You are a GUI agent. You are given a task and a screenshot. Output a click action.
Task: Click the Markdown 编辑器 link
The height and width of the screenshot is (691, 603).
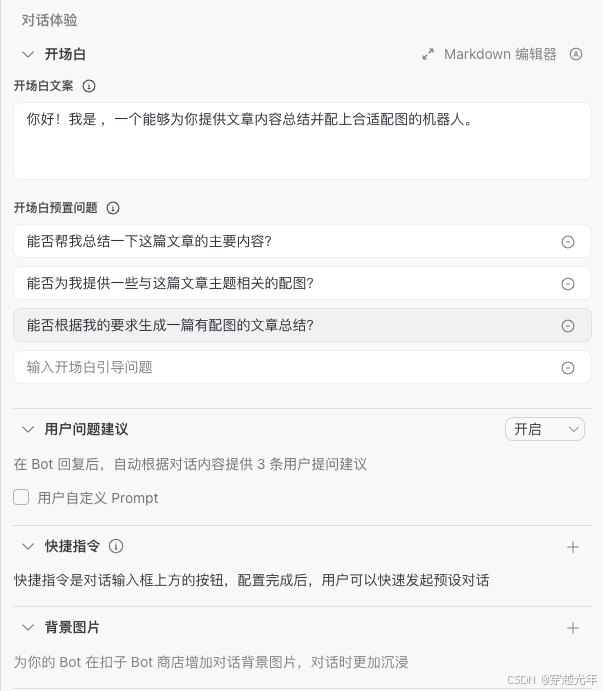[500, 54]
